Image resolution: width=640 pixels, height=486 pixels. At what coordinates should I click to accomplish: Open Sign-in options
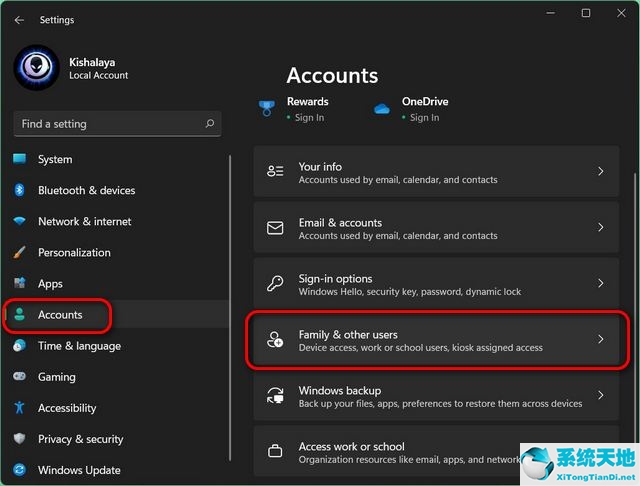tap(436, 284)
